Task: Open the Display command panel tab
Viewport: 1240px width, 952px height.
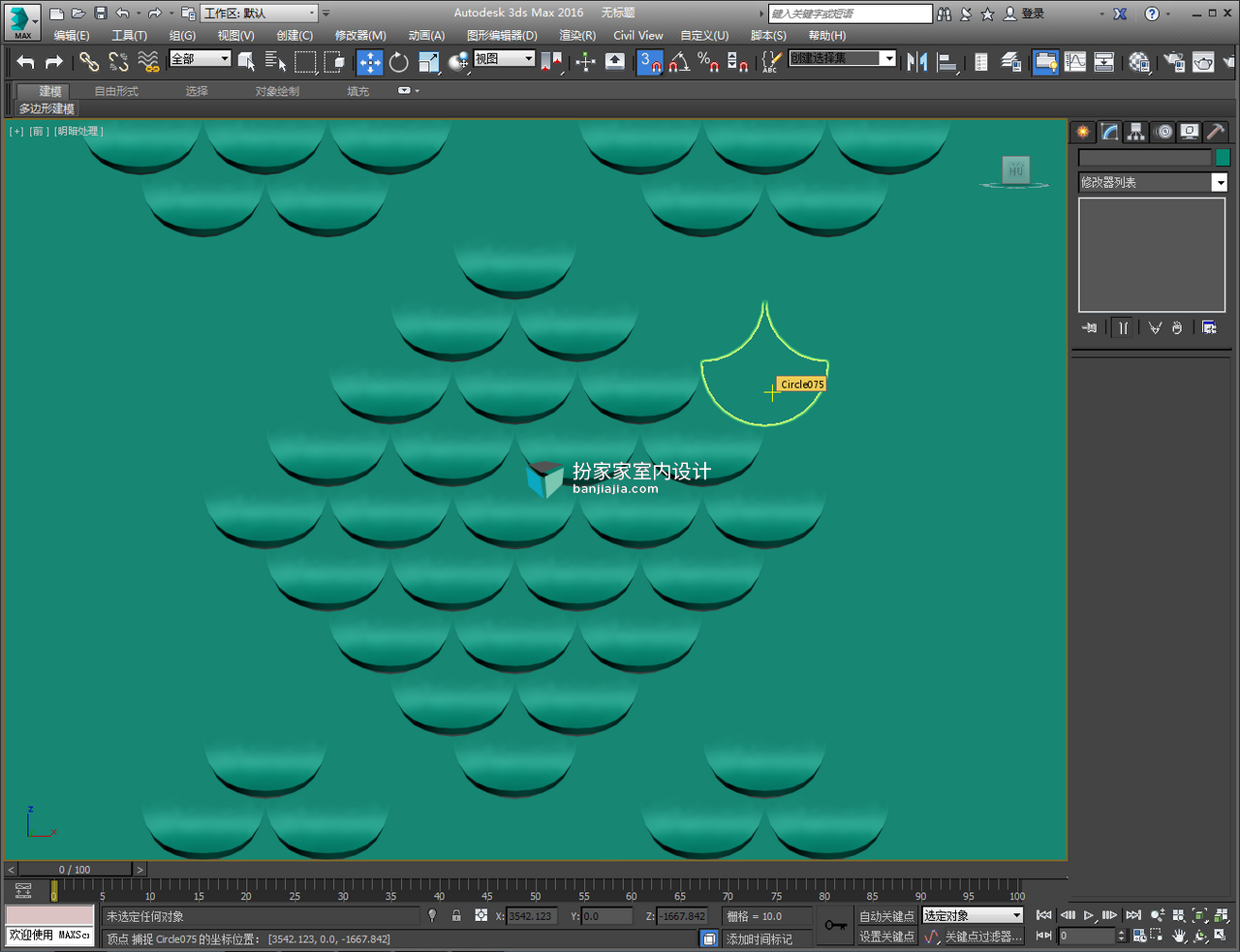Action: click(1190, 132)
